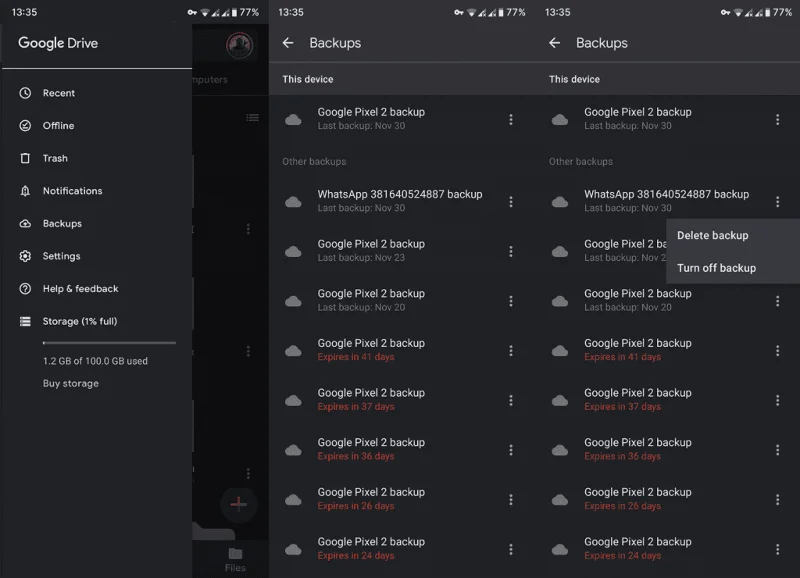The image size is (800, 578).
Task: Tap three-dot icon for WhatsApp backup, right screen
Action: coord(778,202)
